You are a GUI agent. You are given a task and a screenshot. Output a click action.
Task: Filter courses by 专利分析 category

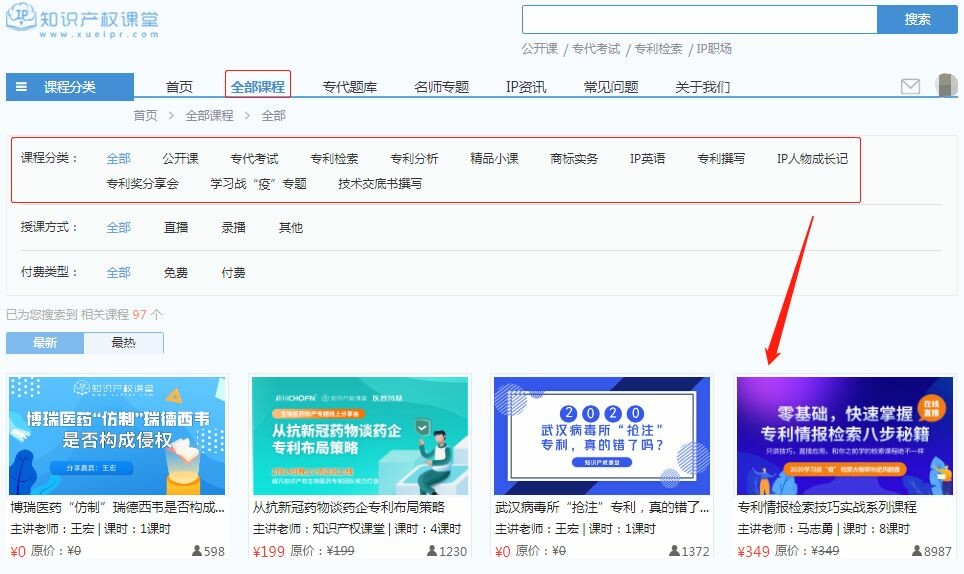click(414, 159)
